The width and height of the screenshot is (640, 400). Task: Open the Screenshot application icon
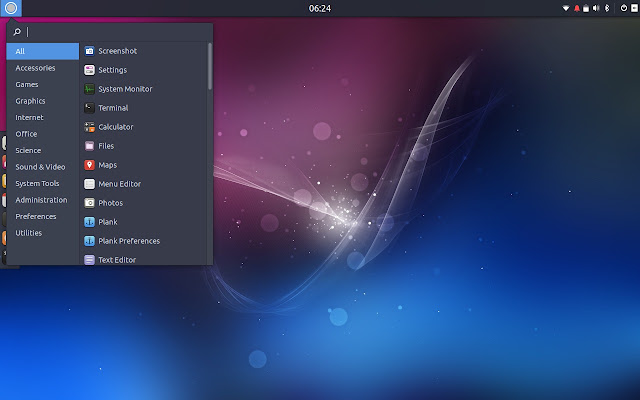[89, 51]
